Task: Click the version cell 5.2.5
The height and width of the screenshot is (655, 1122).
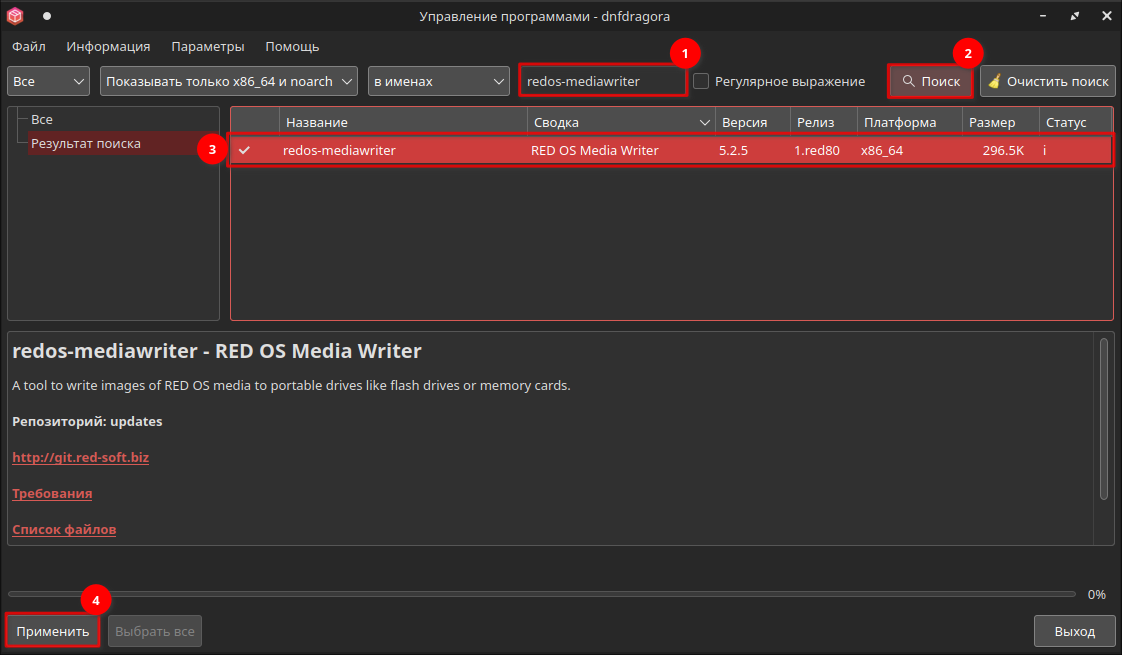Action: click(733, 150)
